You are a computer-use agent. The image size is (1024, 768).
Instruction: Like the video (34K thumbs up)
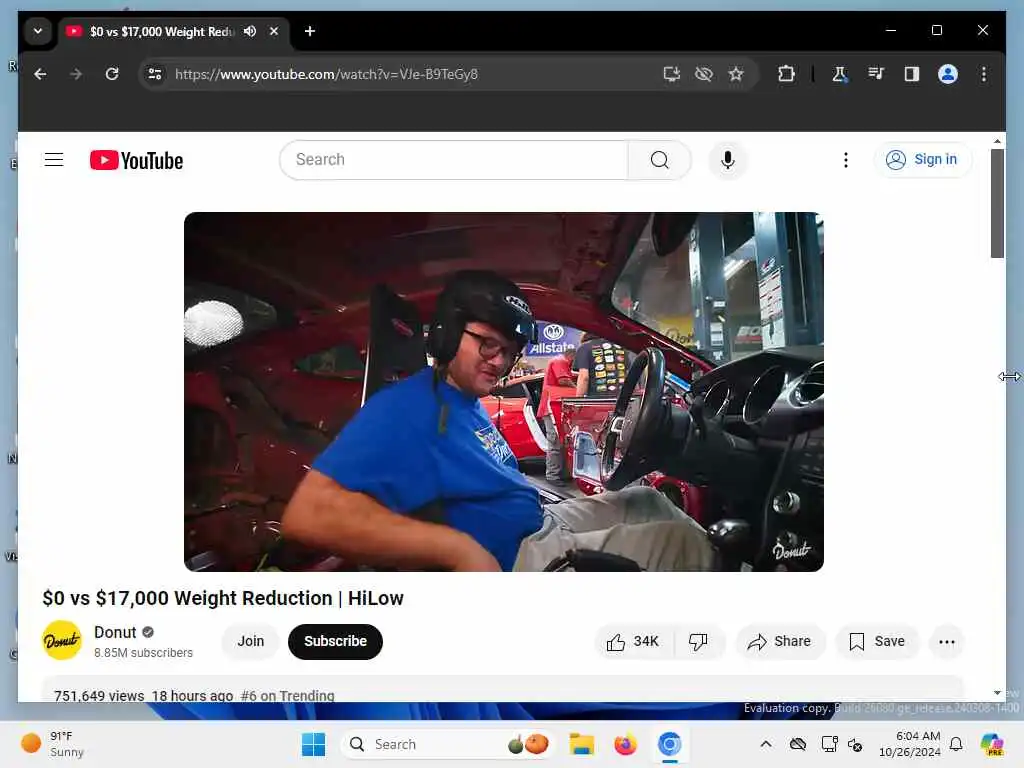(633, 642)
